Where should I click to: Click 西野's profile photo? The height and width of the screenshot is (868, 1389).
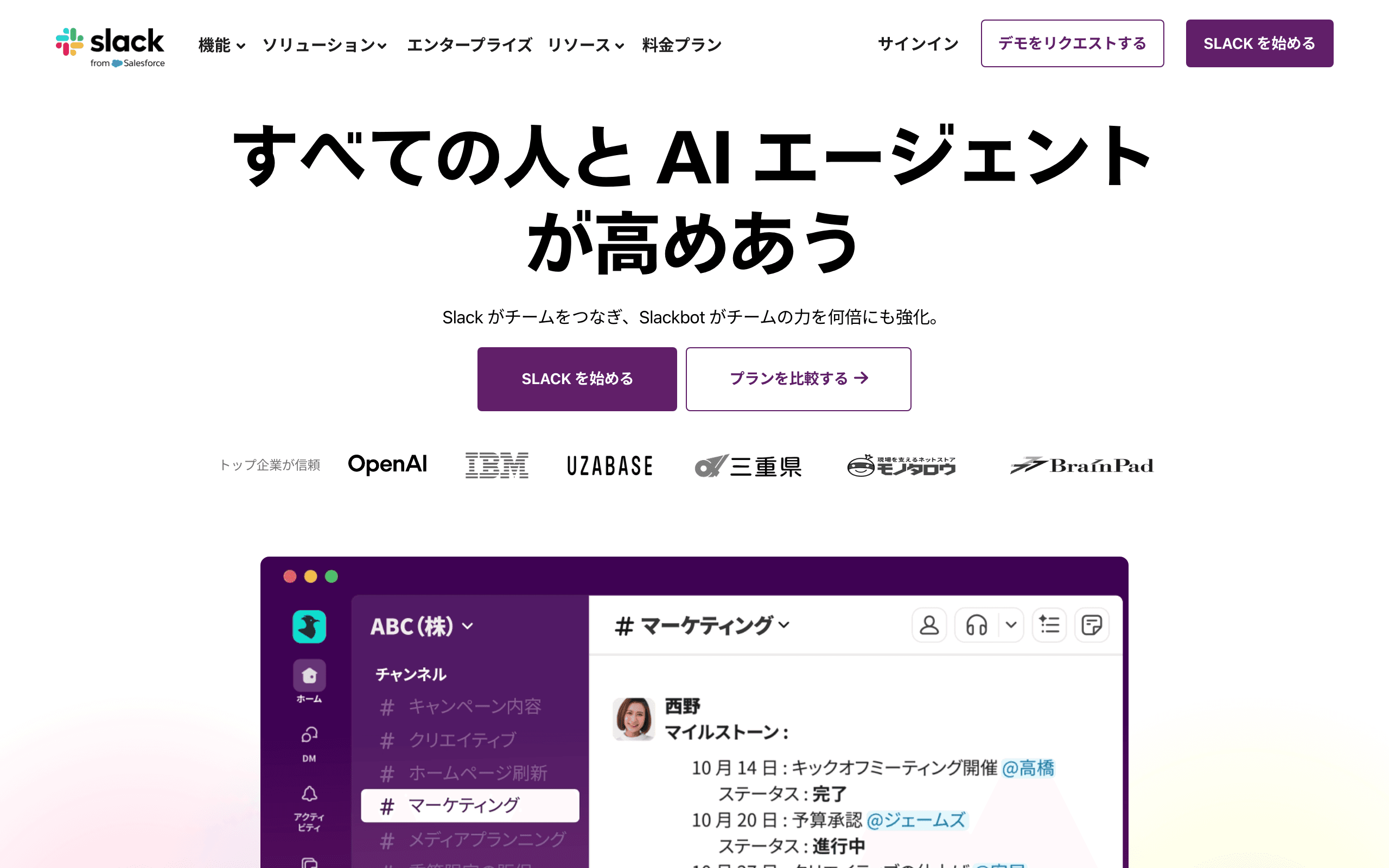pos(634,719)
